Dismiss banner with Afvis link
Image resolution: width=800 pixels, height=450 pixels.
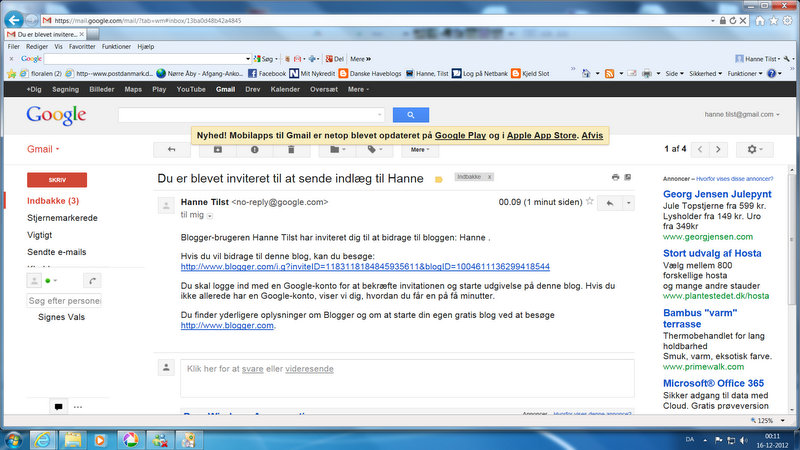coord(592,135)
